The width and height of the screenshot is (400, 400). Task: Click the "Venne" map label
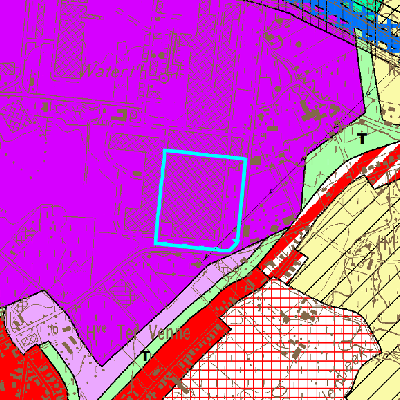coord(170,333)
